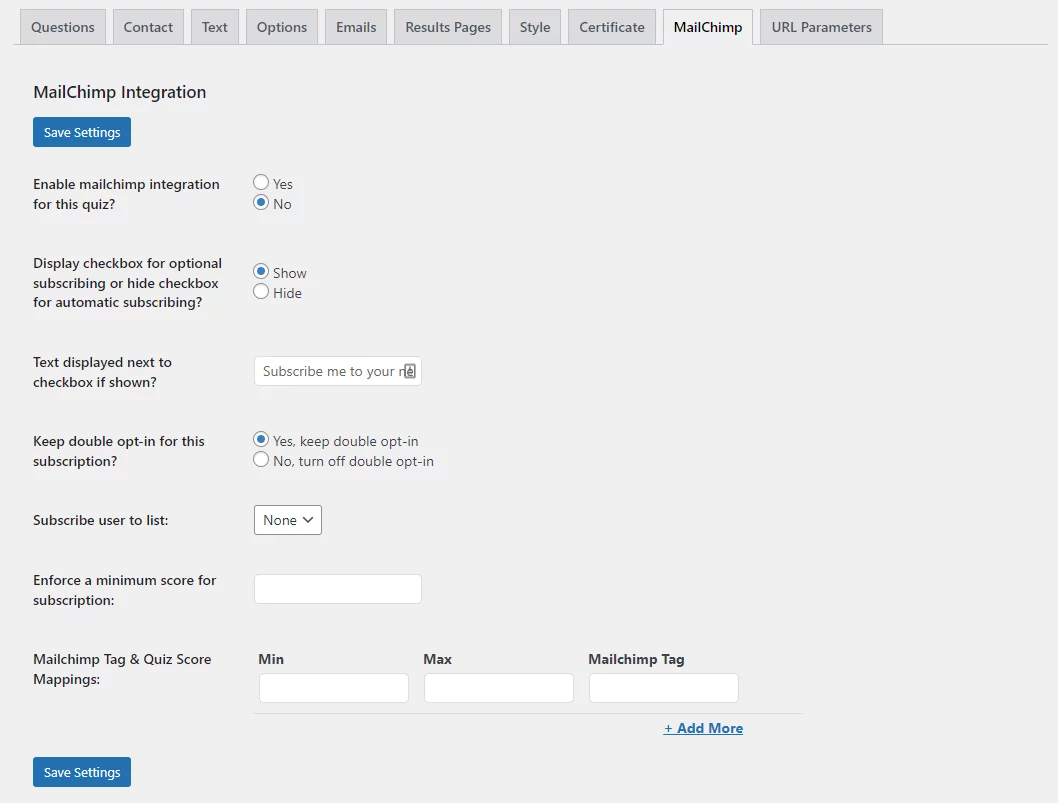Click the checkbox text input field
Viewport: 1058px width, 803px height.
(x=337, y=371)
